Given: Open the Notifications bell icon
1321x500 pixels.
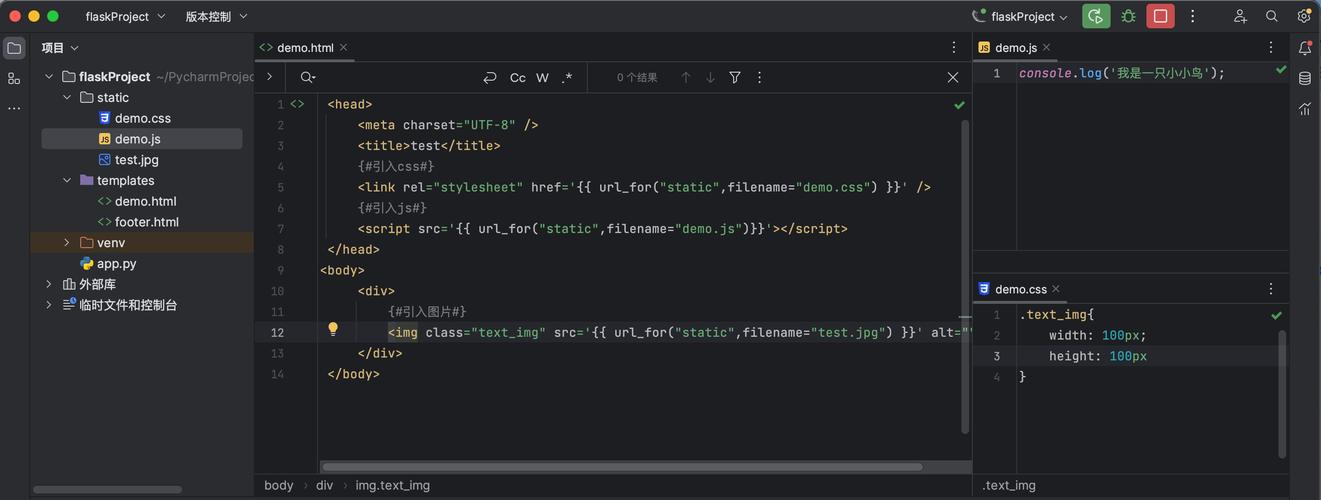Looking at the screenshot, I should click(1305, 48).
